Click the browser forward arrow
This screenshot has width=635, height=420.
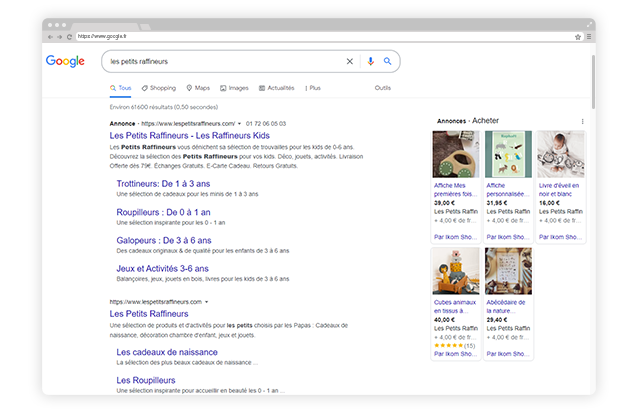point(60,37)
